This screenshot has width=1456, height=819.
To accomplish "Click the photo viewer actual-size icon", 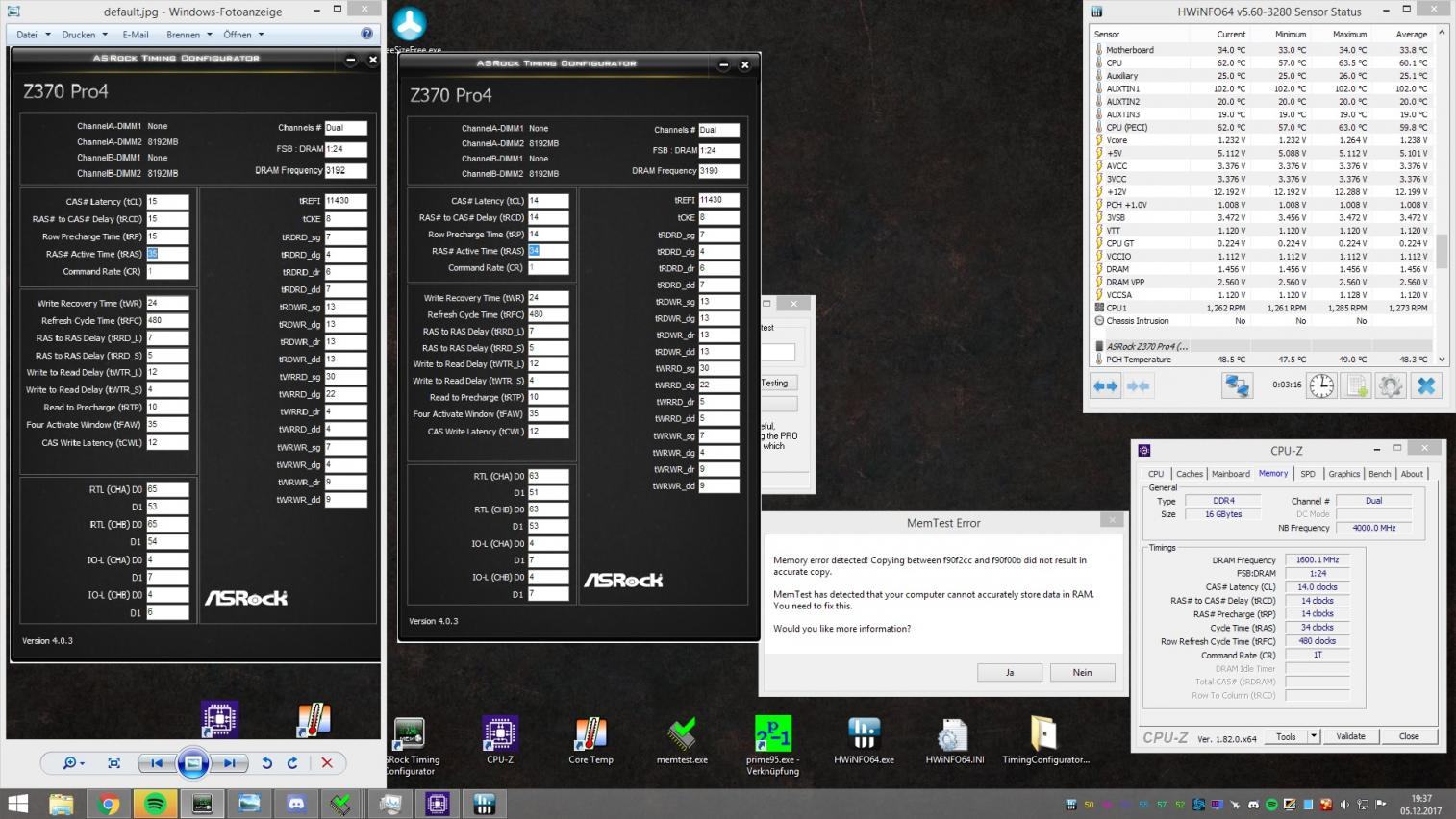I will (113, 763).
